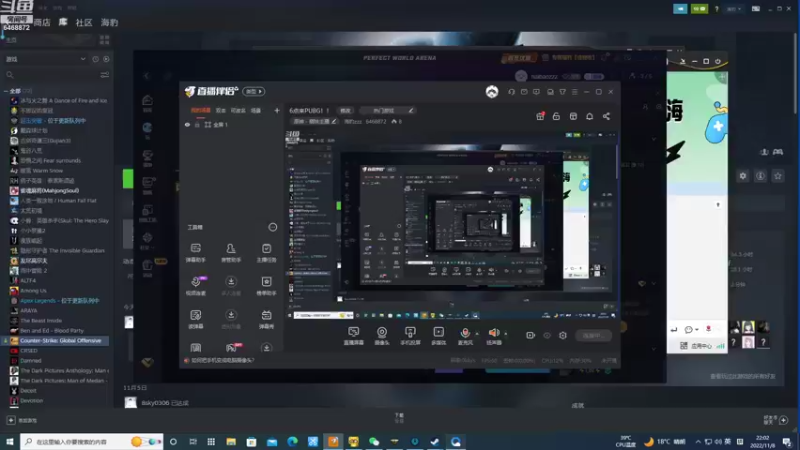This screenshot has width=800, height=450.
Task: Click the record video icon
Action: point(531,335)
